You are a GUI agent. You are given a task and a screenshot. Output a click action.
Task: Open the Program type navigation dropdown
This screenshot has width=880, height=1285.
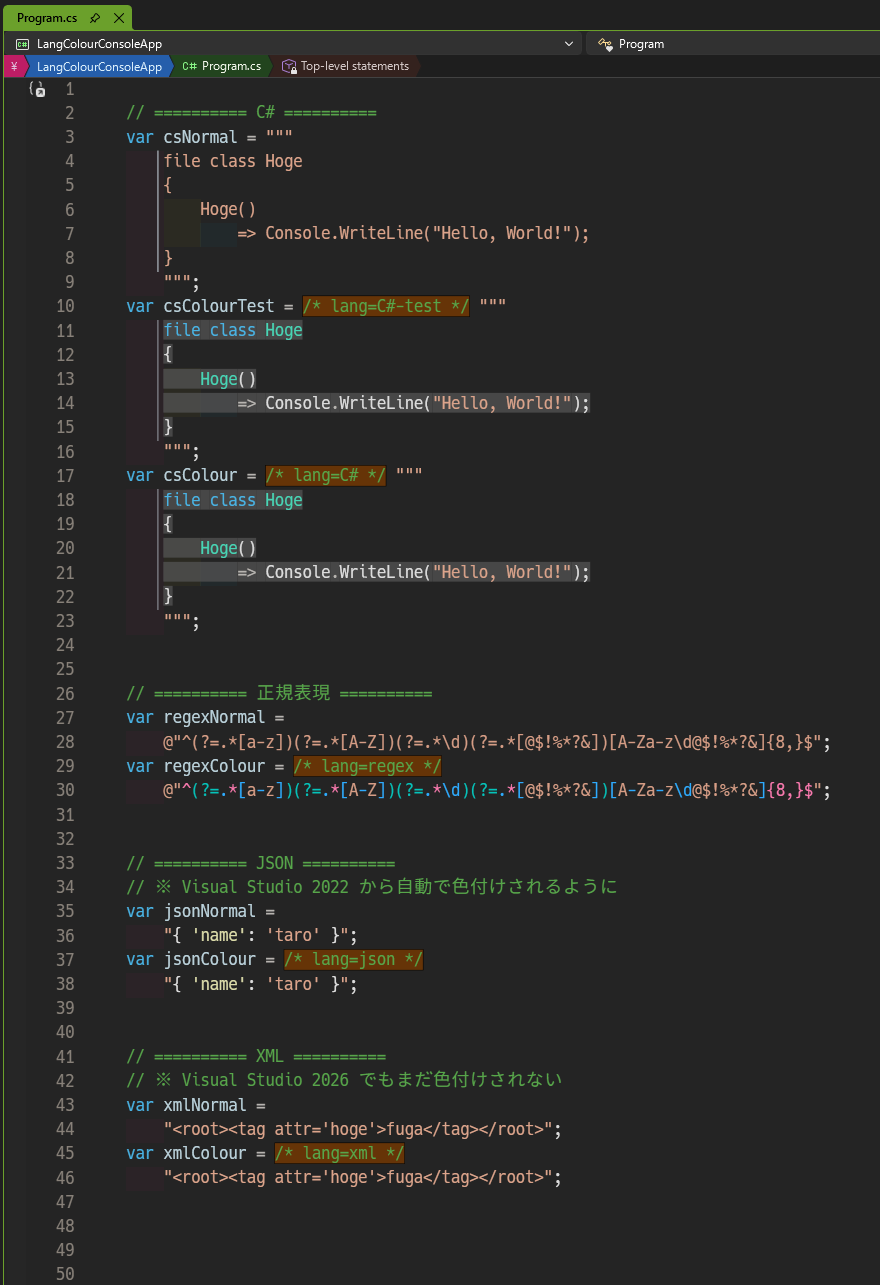pyautogui.click(x=734, y=44)
